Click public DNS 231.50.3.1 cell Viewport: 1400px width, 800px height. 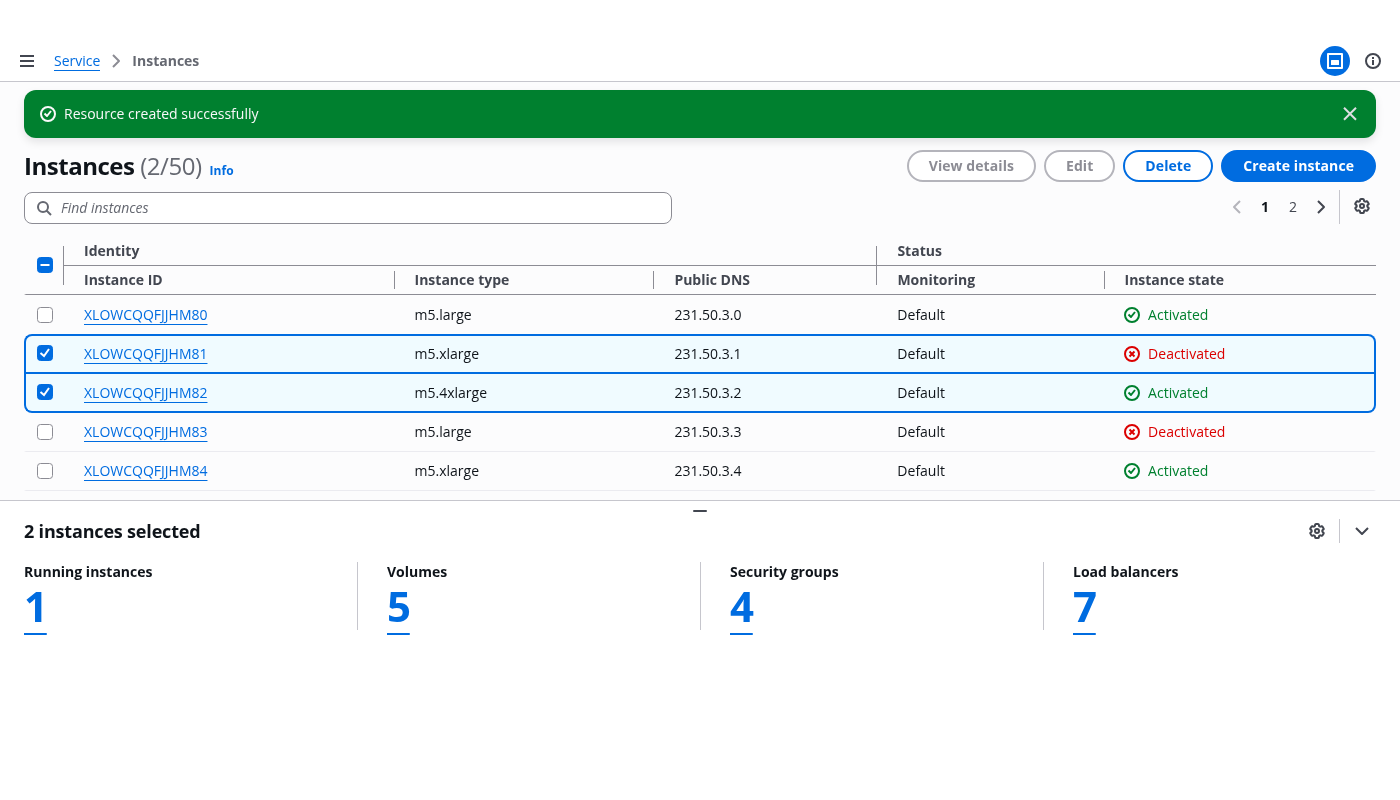pos(708,354)
